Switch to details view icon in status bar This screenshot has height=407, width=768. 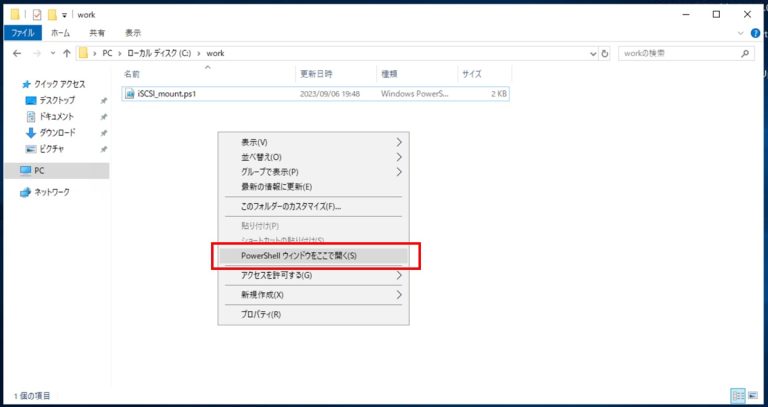coord(738,395)
